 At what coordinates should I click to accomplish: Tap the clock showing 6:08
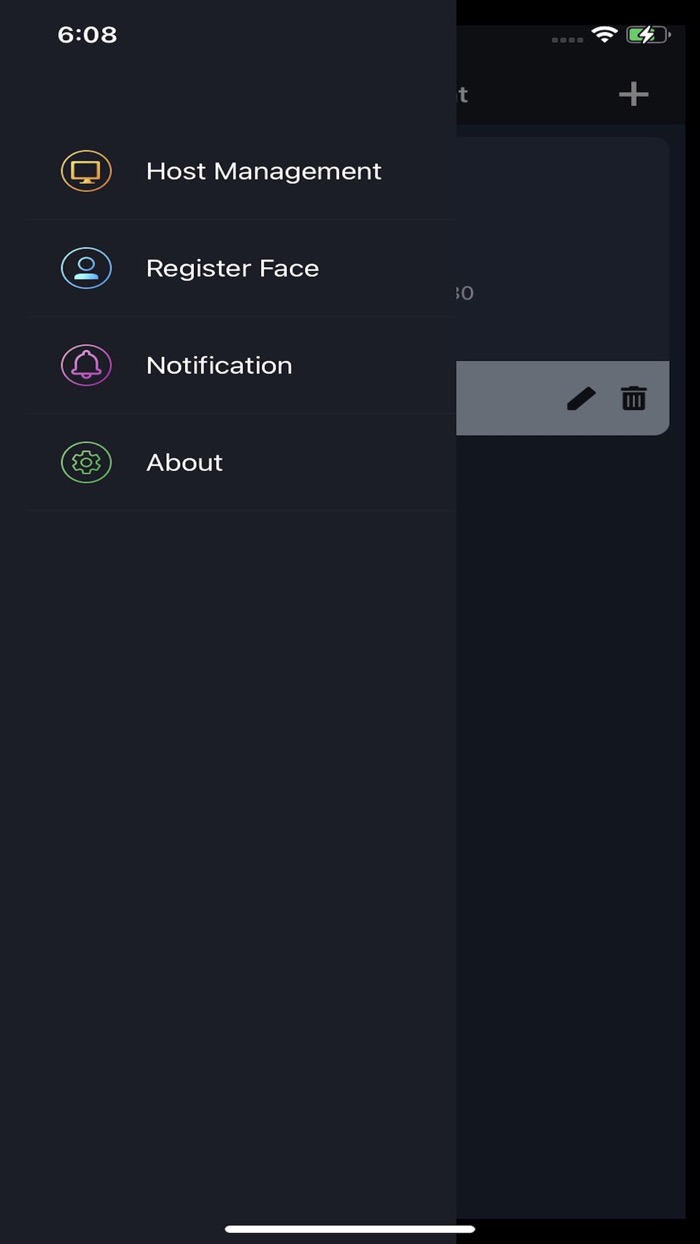[87, 34]
